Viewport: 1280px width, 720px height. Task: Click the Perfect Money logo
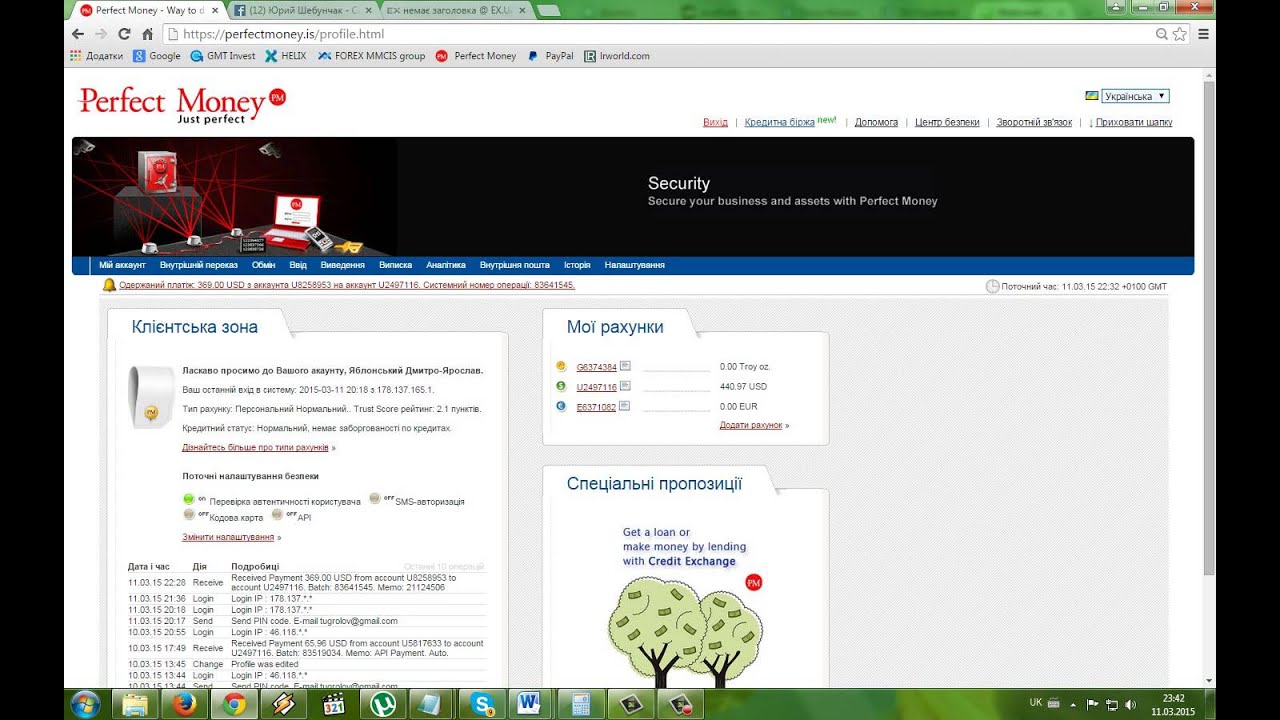tap(182, 104)
